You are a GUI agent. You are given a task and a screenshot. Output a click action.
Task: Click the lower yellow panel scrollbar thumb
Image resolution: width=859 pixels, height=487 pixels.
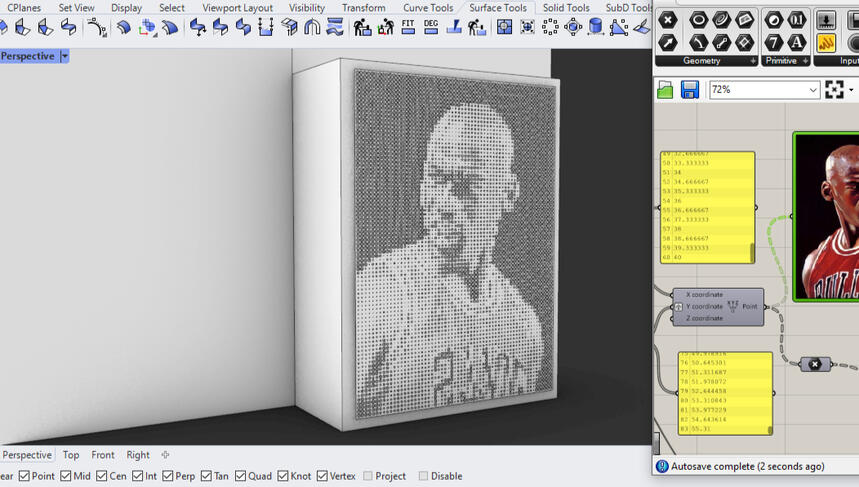point(770,431)
